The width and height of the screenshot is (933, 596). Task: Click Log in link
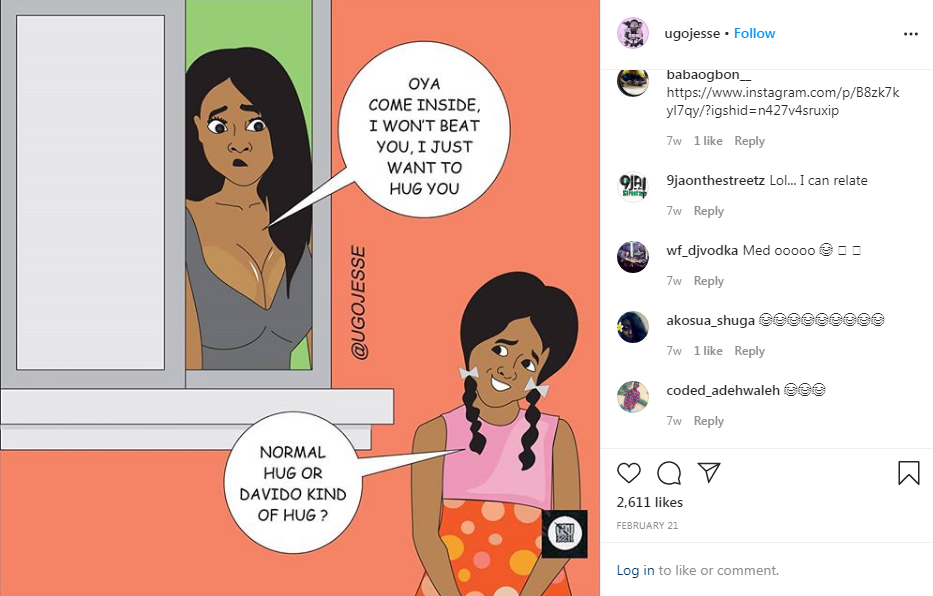(x=635, y=570)
